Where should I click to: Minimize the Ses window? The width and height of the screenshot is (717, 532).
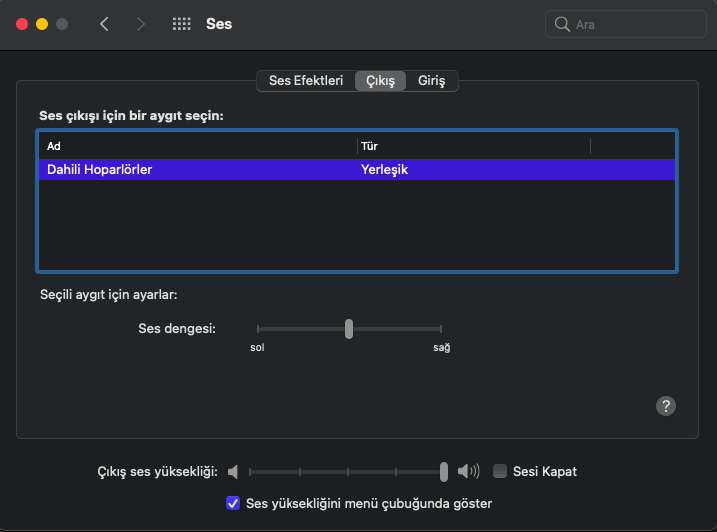tap(42, 24)
